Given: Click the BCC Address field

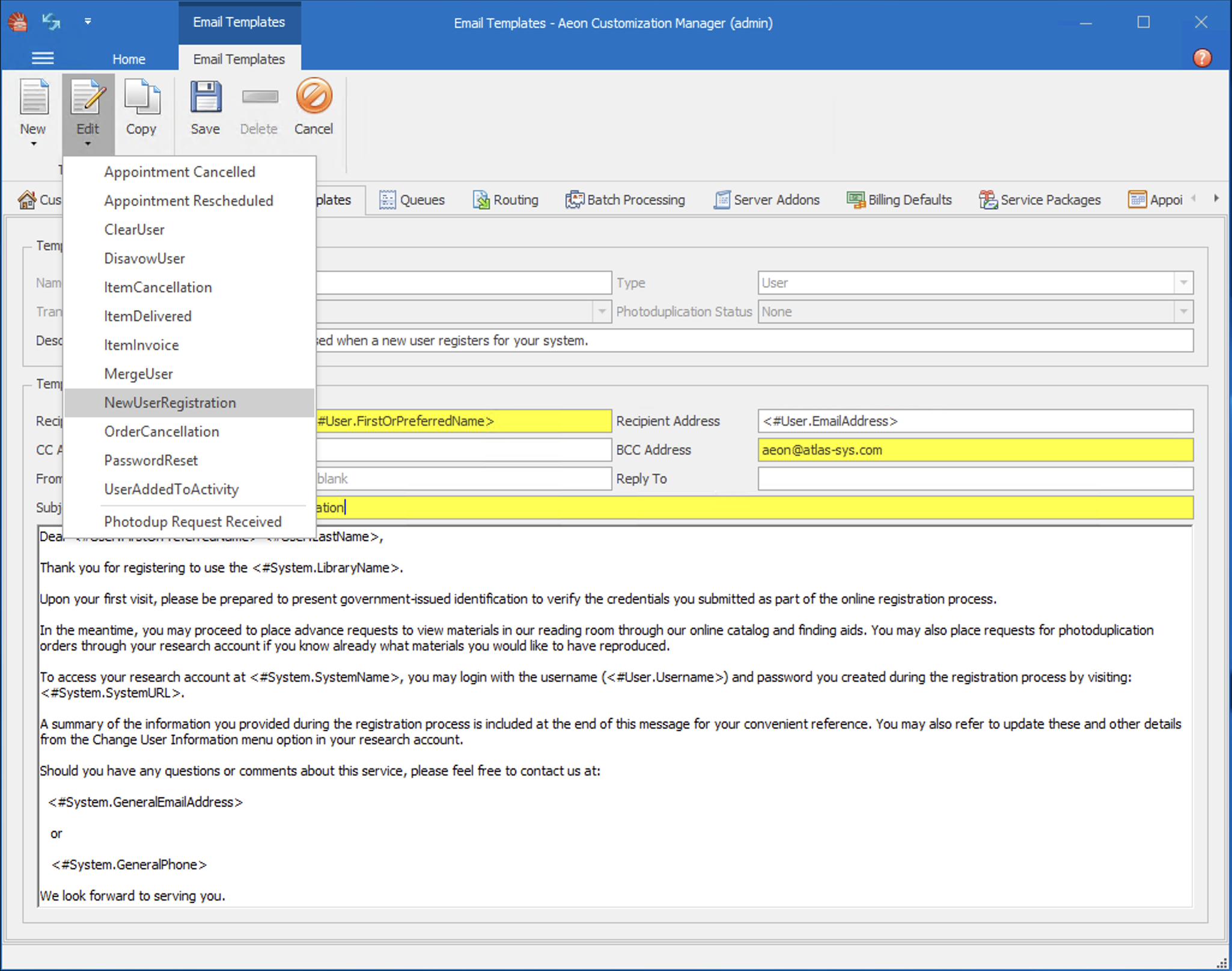Looking at the screenshot, I should [975, 450].
